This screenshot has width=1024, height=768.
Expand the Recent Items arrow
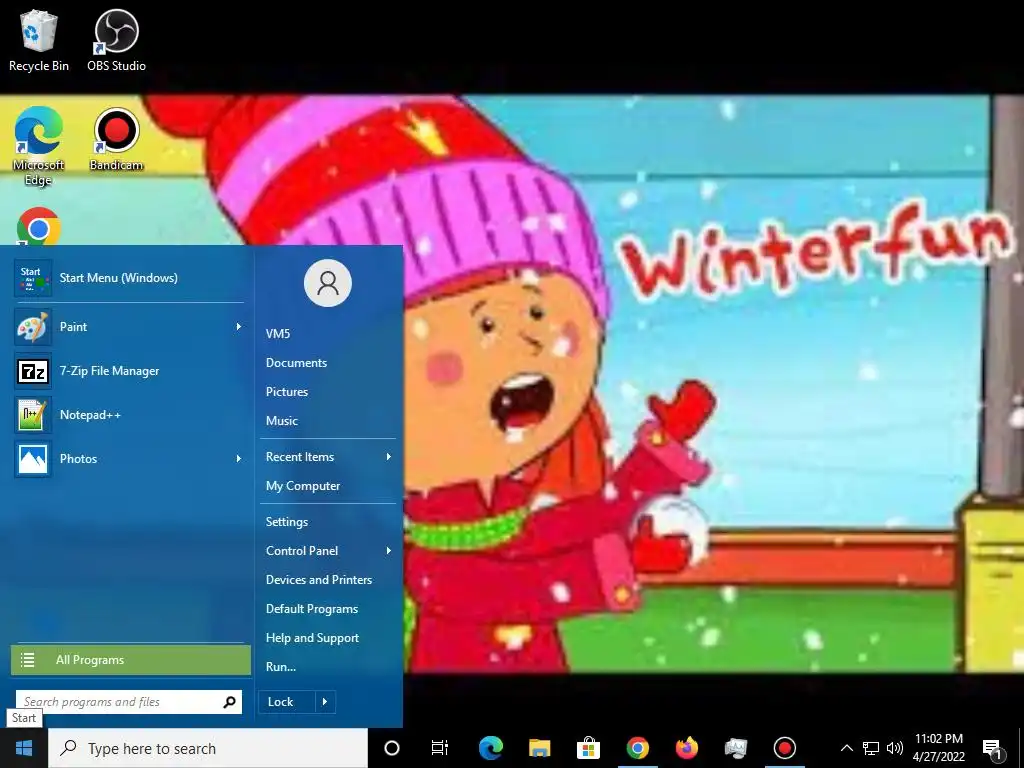(x=389, y=456)
